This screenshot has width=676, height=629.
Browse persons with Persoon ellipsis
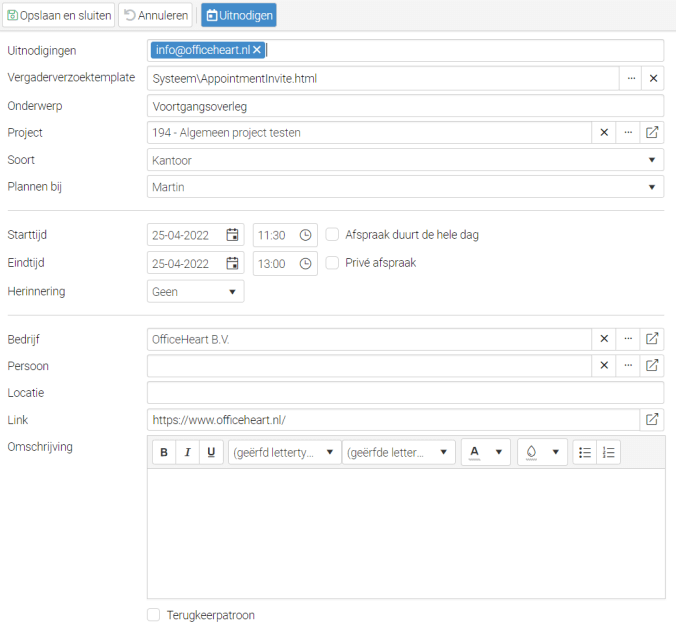[x=628, y=366]
